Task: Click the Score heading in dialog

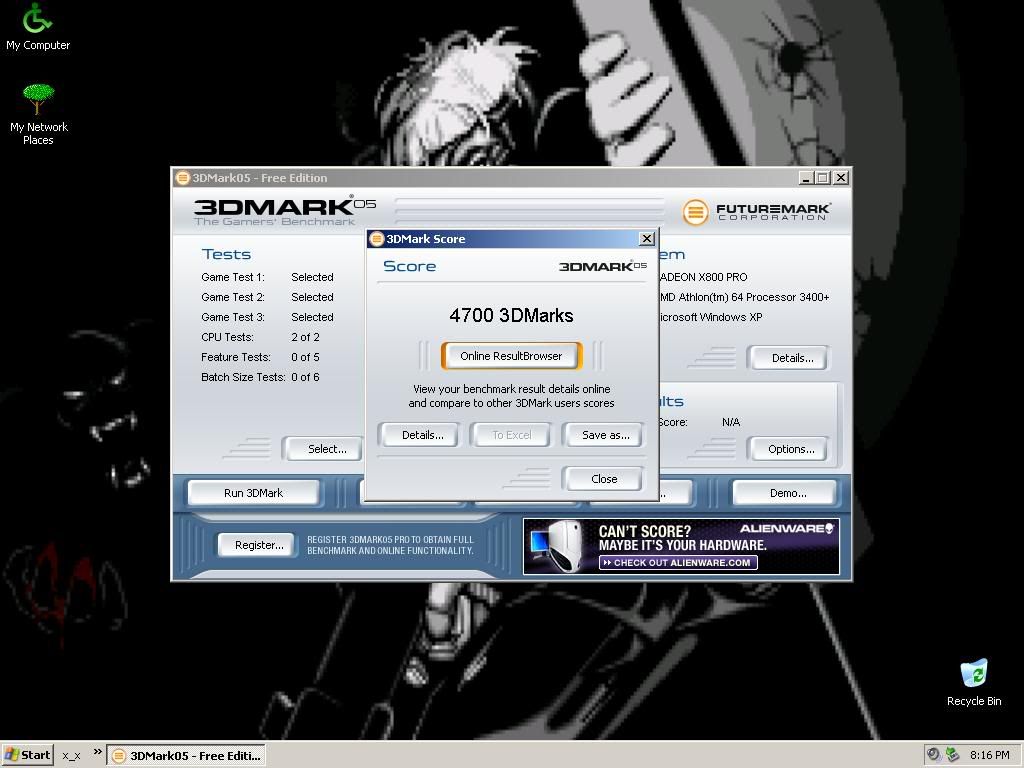Action: (x=409, y=266)
